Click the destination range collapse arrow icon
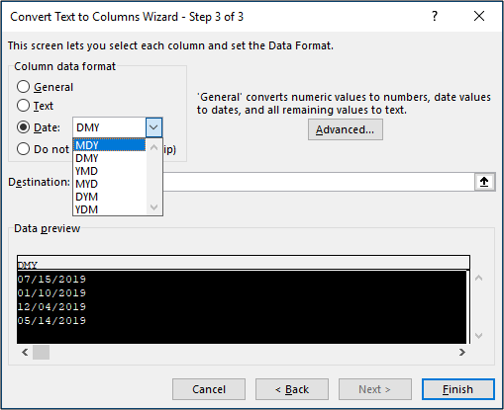Image resolution: width=504 pixels, height=410 pixels. pyautogui.click(x=484, y=182)
